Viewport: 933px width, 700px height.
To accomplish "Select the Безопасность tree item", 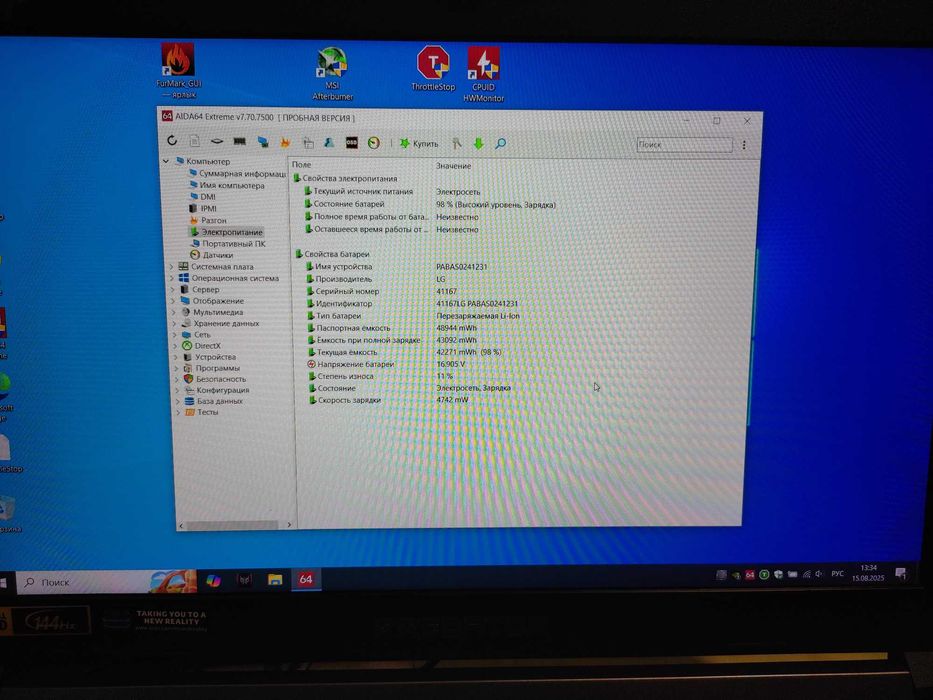I will pos(215,379).
